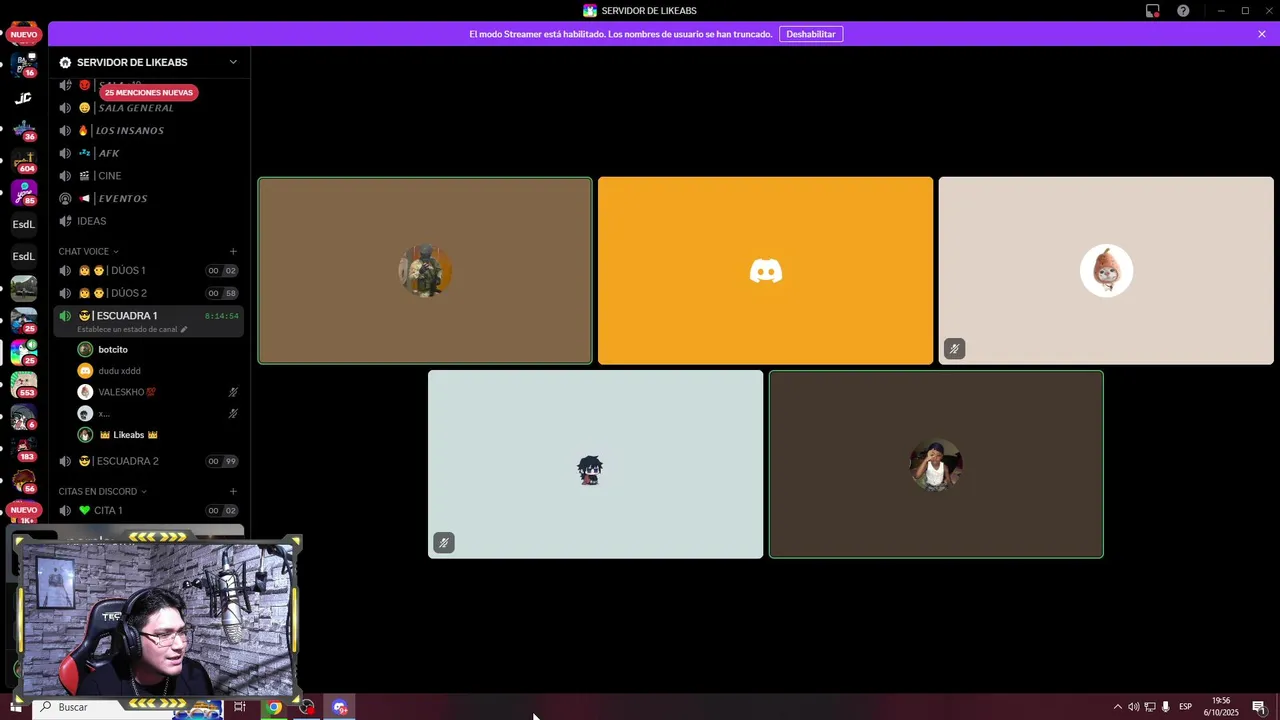The width and height of the screenshot is (1280, 720).
Task: Click the muted mic icon beside VALESKHO
Action: [233, 392]
